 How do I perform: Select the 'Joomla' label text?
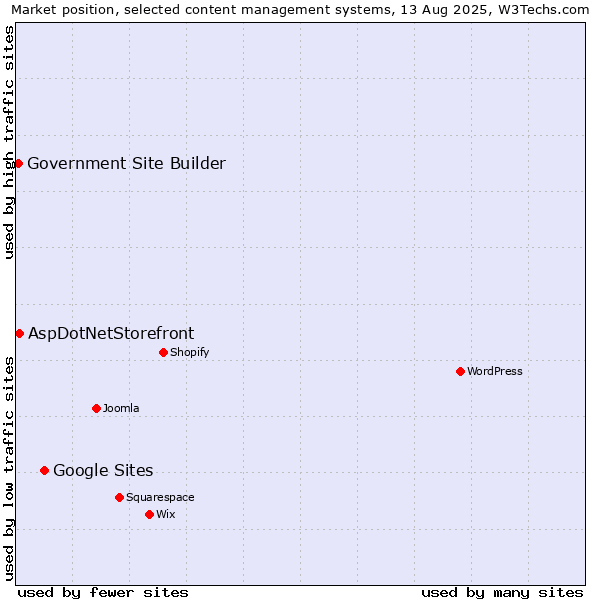pyautogui.click(x=121, y=408)
